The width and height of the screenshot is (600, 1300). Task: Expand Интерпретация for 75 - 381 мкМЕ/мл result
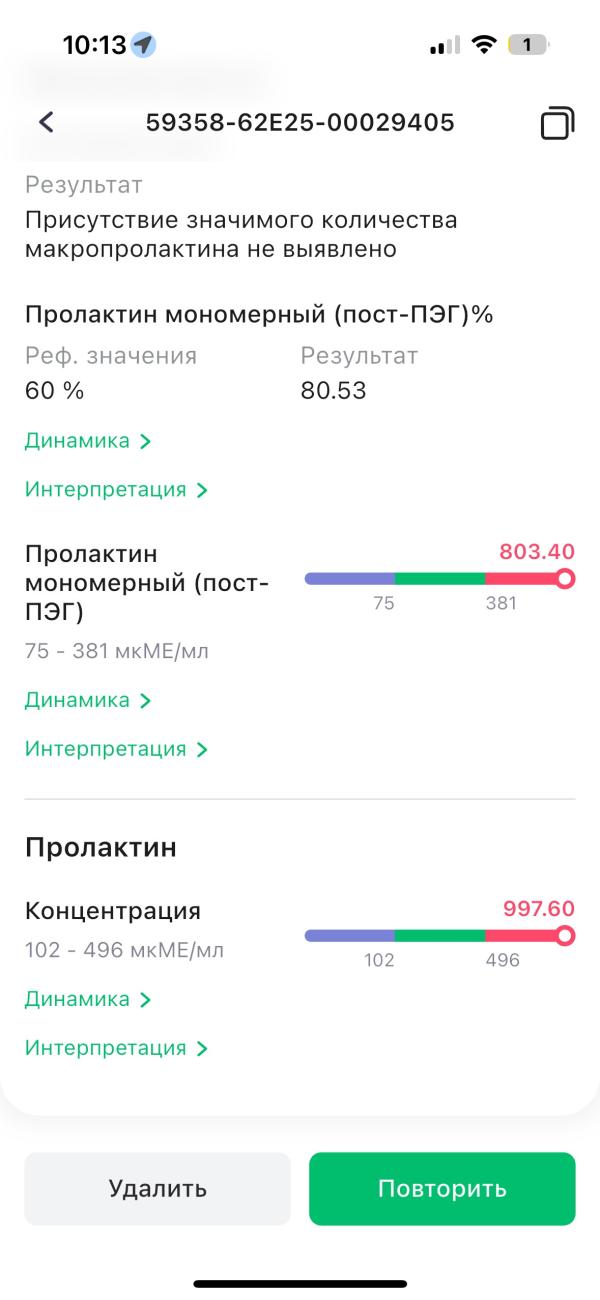click(117, 749)
